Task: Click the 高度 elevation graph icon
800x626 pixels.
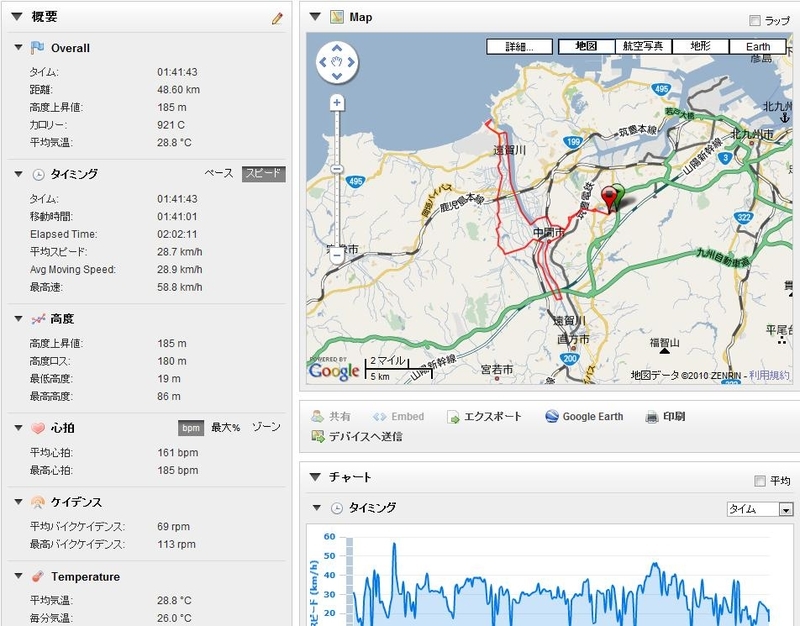Action: (x=38, y=319)
